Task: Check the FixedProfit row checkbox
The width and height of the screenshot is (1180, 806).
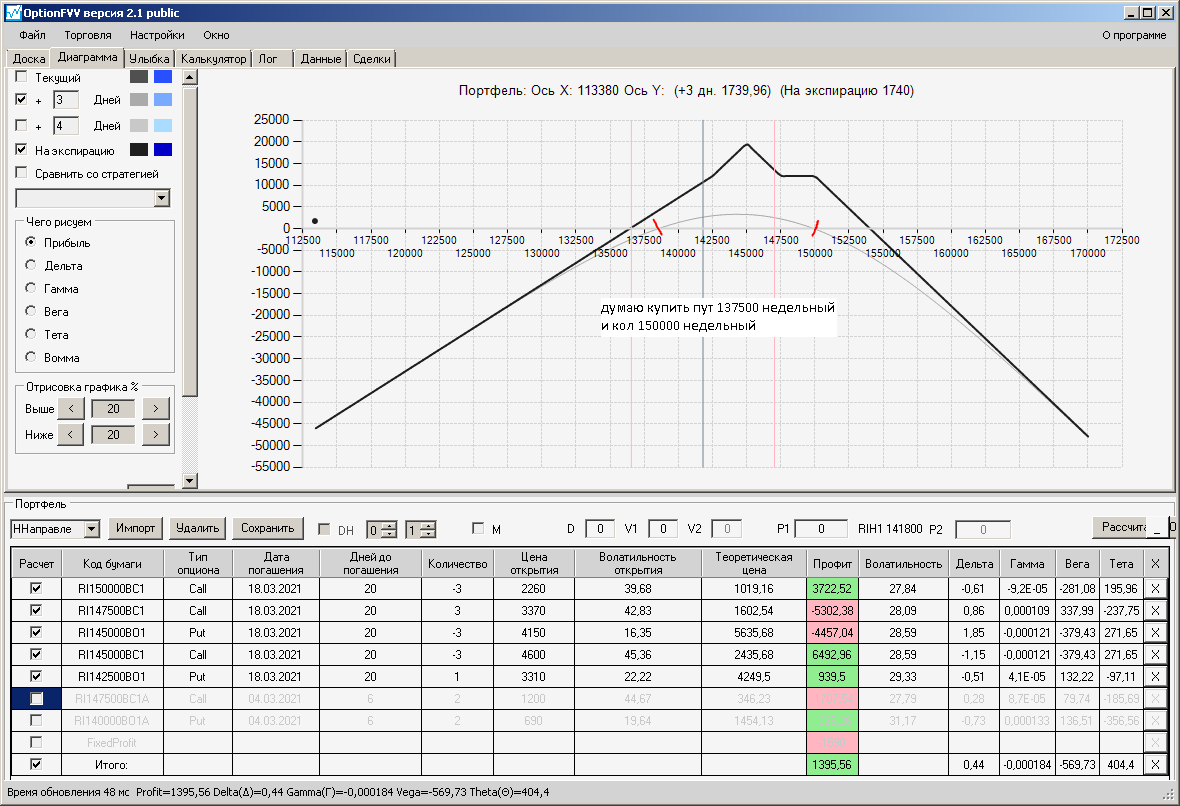Action: (35, 742)
